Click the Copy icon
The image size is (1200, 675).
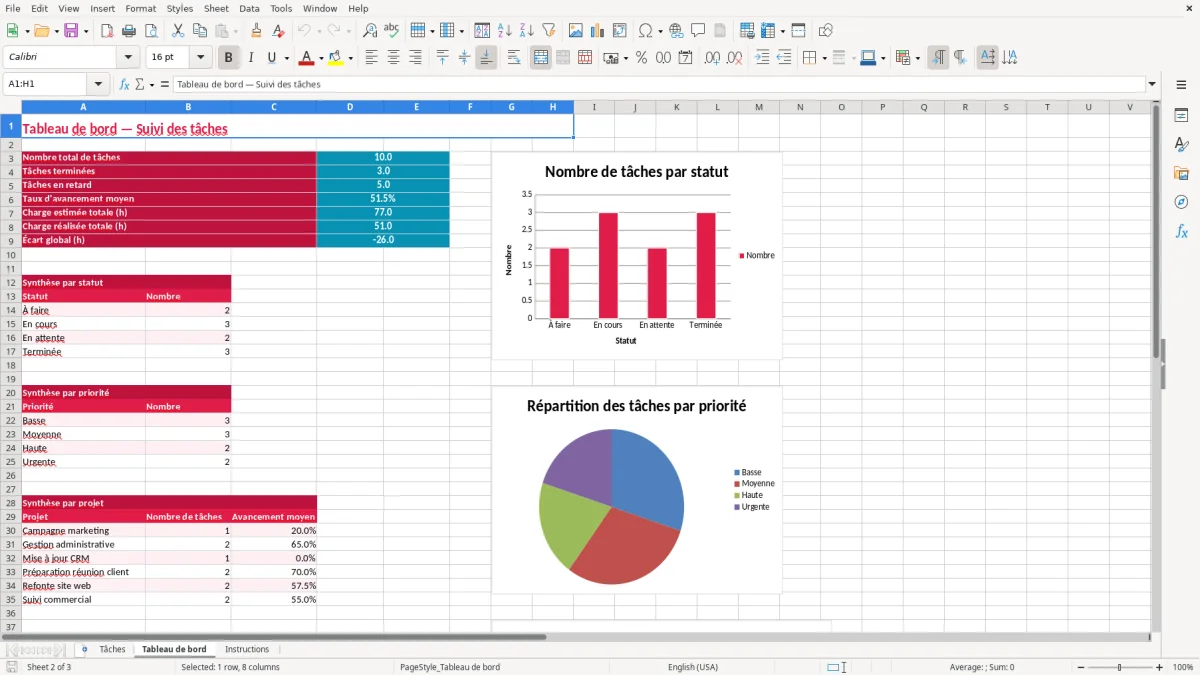[x=200, y=31]
